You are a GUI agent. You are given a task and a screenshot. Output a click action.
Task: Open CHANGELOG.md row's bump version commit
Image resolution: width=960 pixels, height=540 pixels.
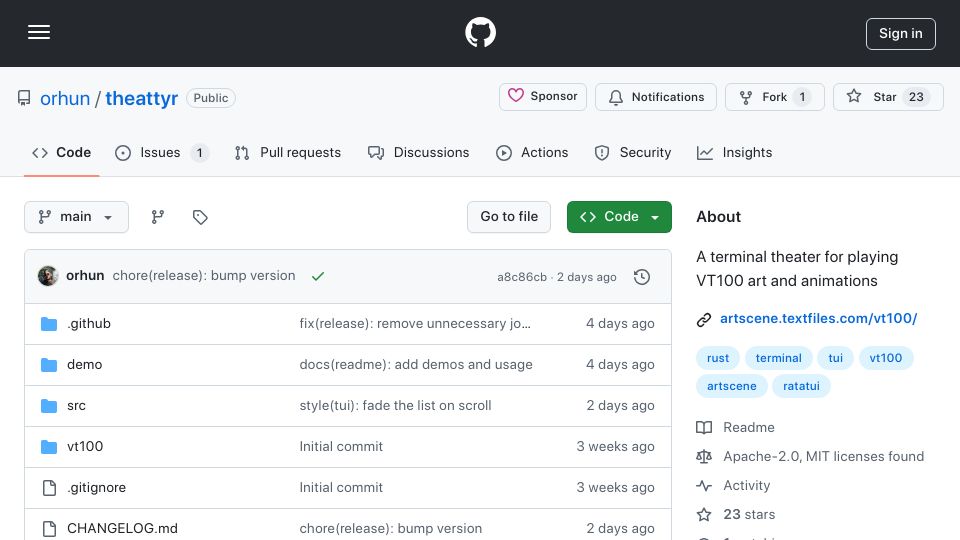(x=391, y=528)
